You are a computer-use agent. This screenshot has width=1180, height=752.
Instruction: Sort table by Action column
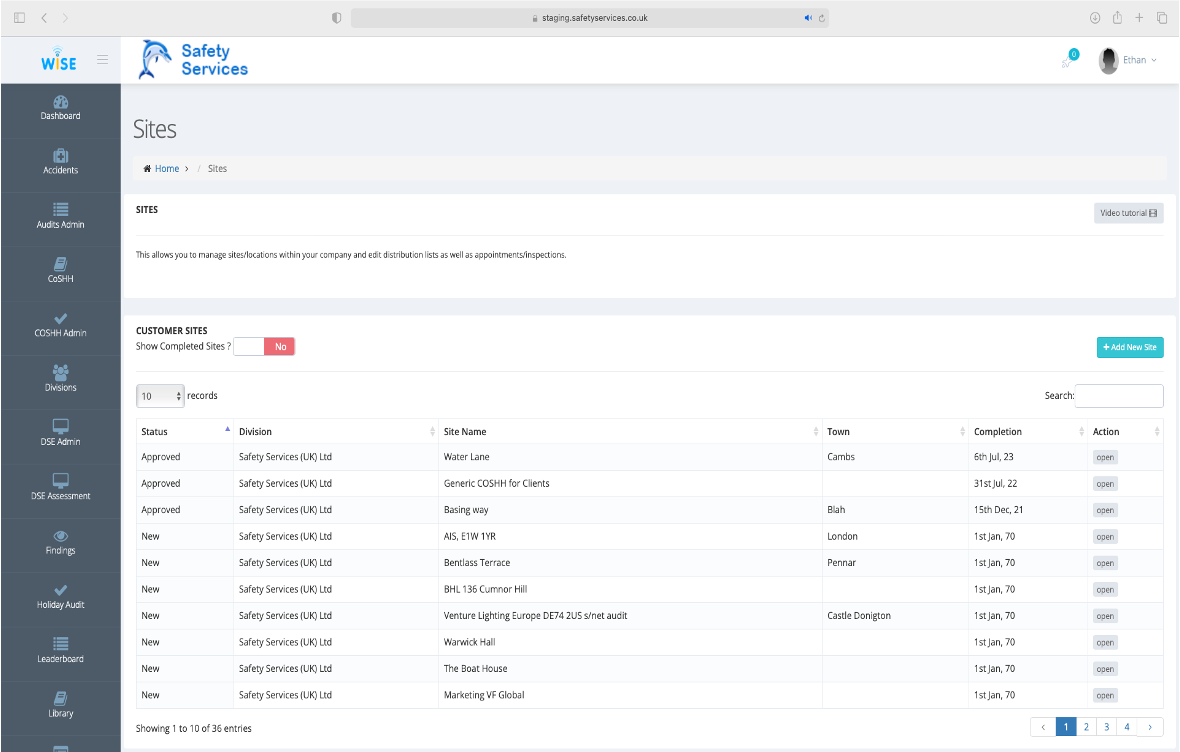1125,431
